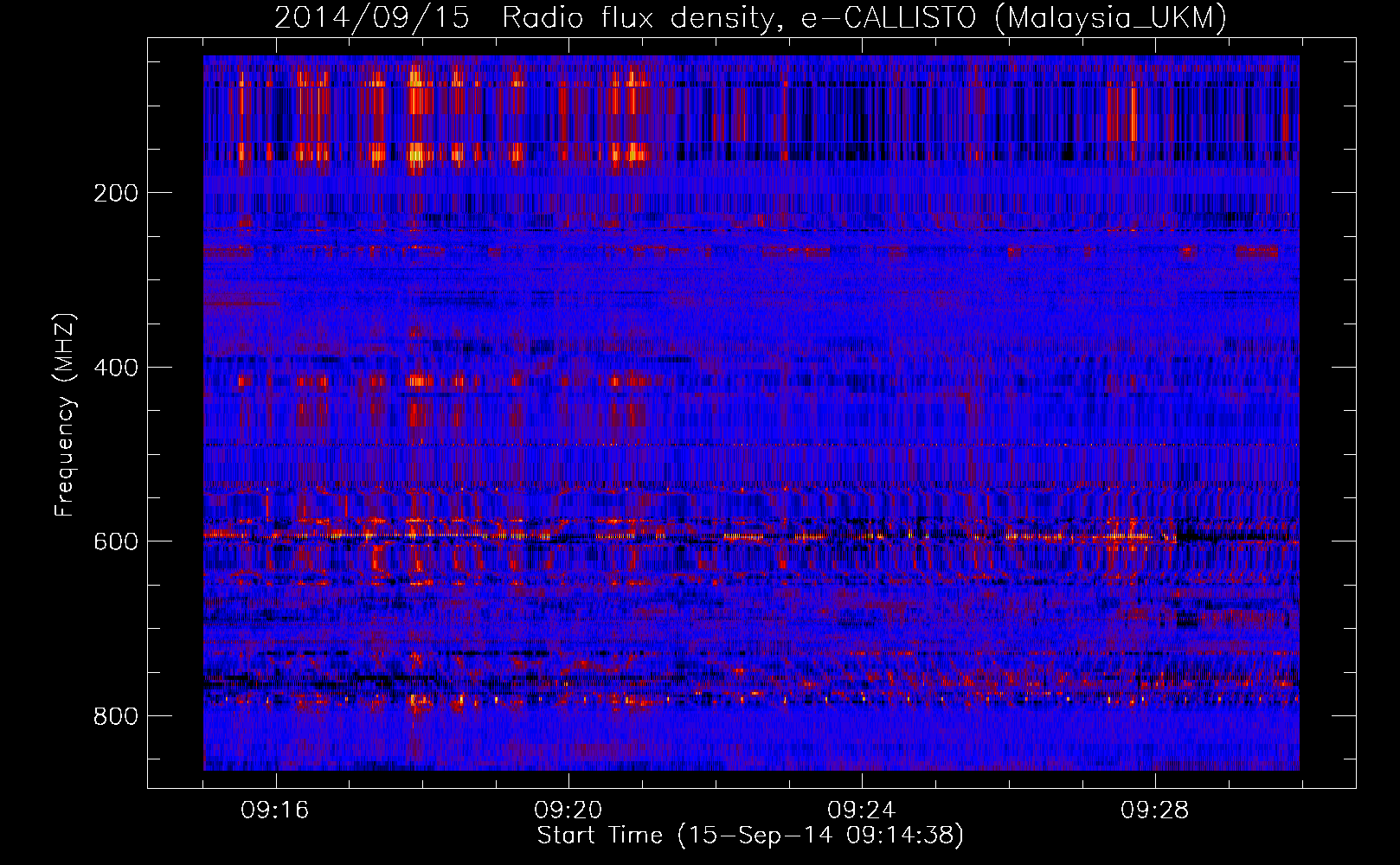Click the plot title '2014/09/15 Radio flux density'
This screenshot has height=865, width=1400.
click(751, 17)
